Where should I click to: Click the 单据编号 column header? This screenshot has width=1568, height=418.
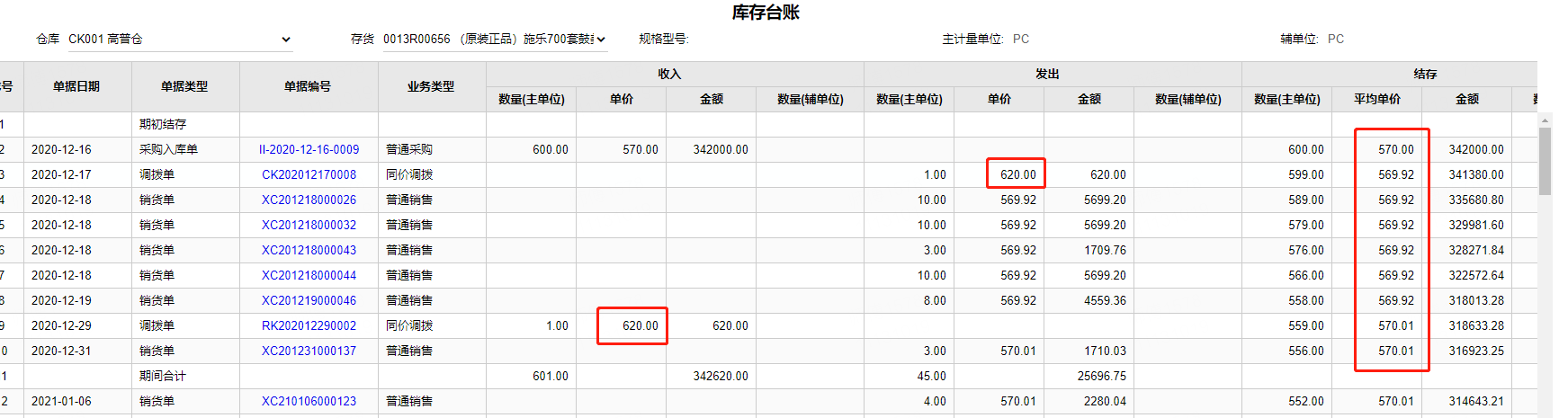click(x=309, y=87)
